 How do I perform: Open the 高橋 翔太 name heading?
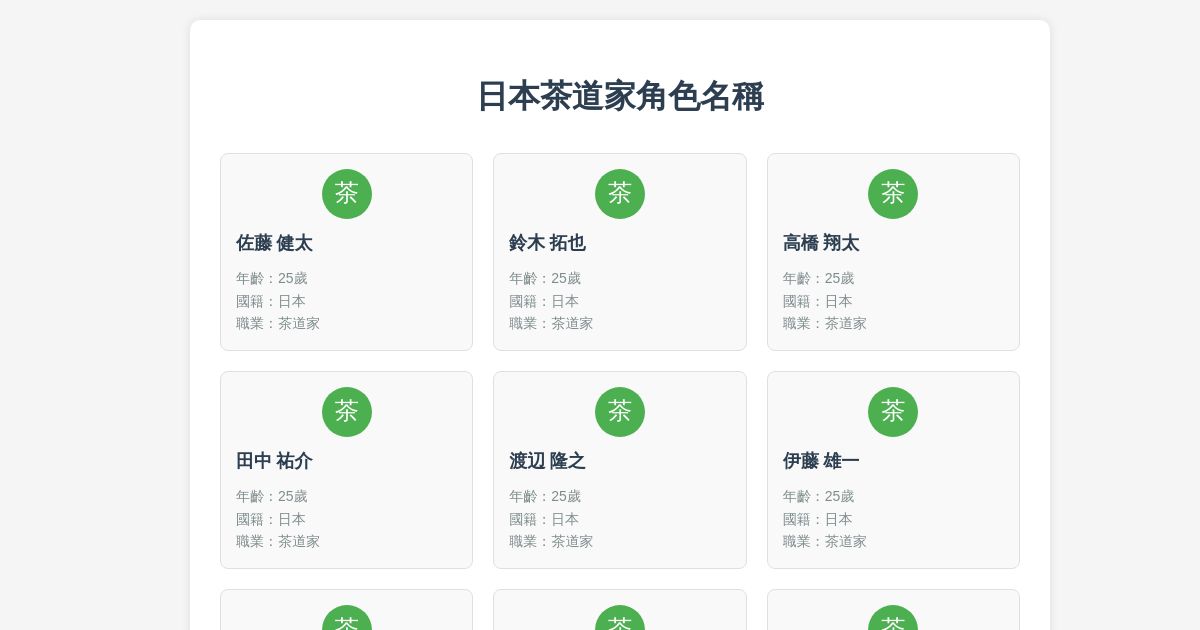tap(820, 243)
